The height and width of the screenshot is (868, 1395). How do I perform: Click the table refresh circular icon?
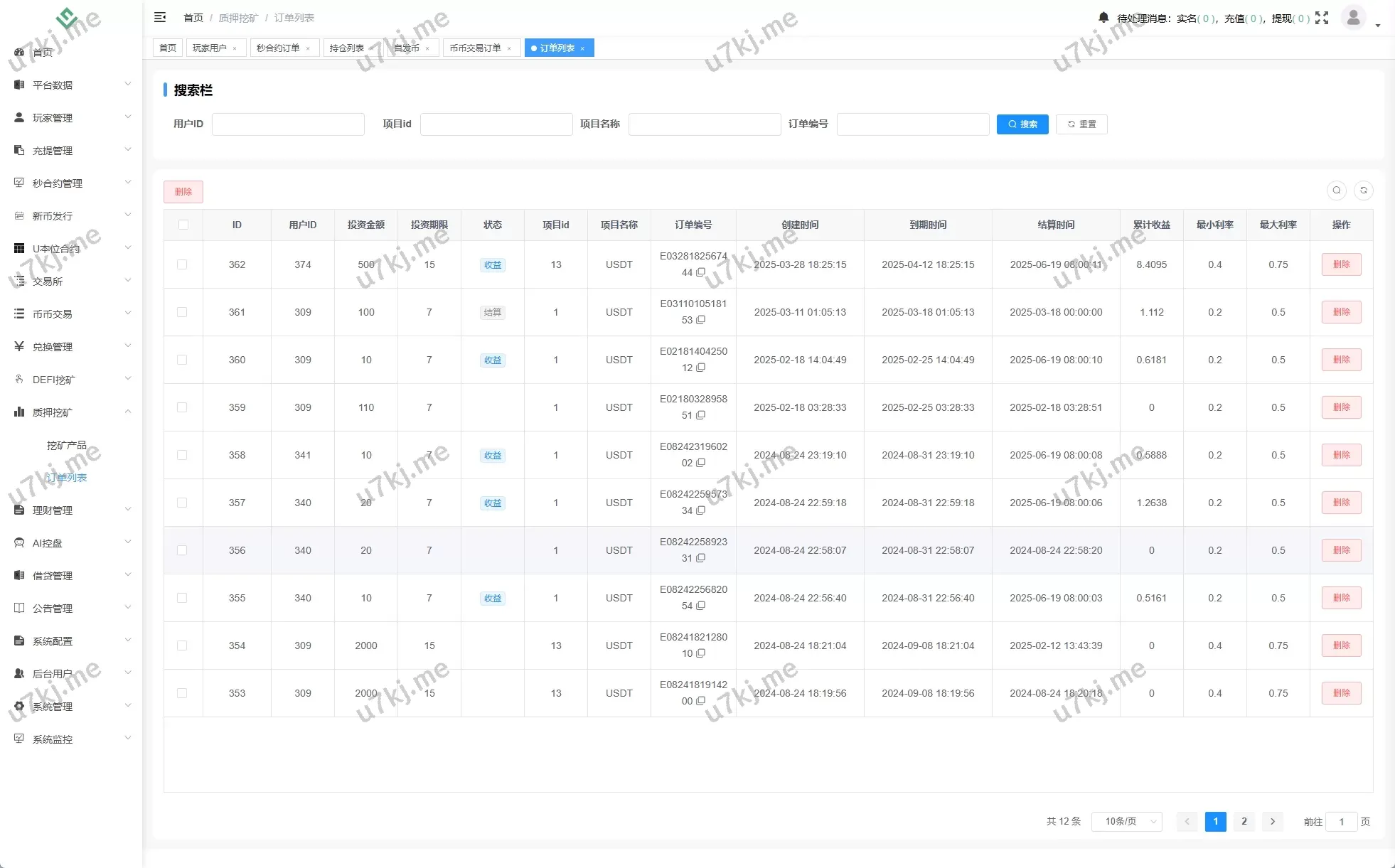(x=1364, y=191)
